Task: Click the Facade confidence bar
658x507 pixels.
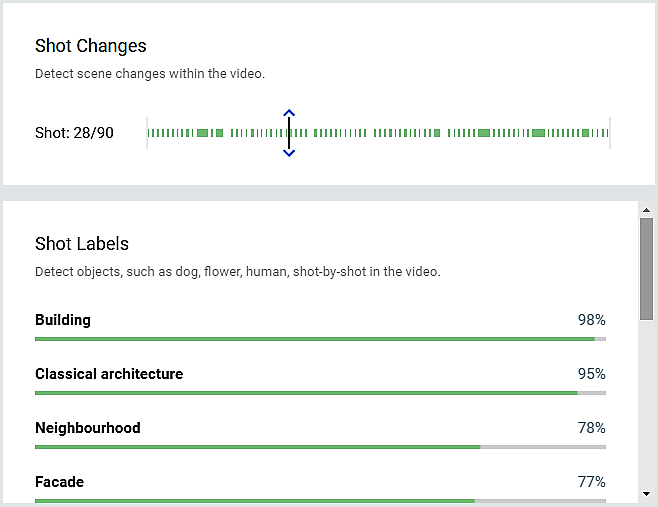Action: (x=320, y=500)
